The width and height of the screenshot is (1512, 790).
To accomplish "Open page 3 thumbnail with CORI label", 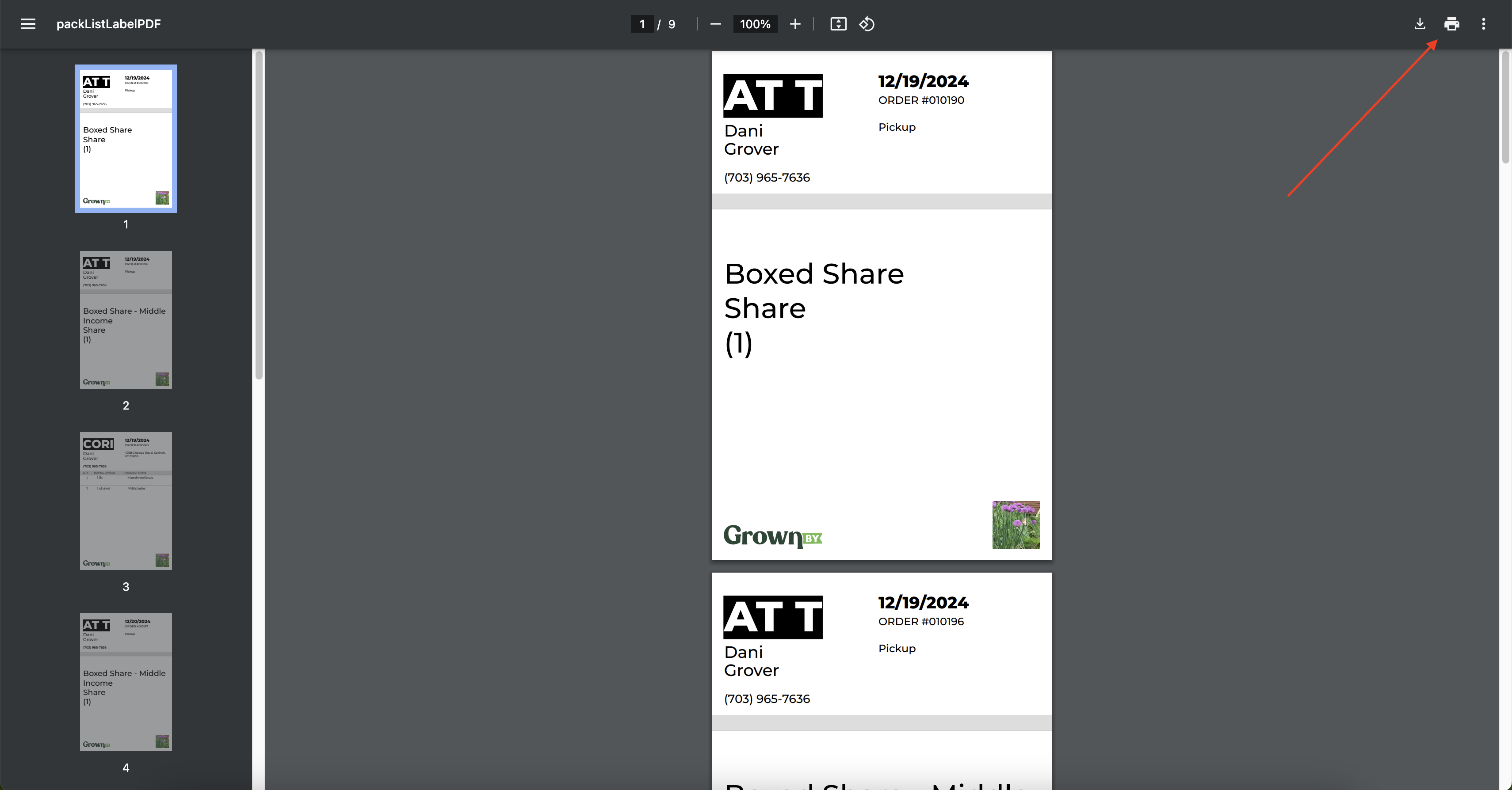I will pos(126,501).
